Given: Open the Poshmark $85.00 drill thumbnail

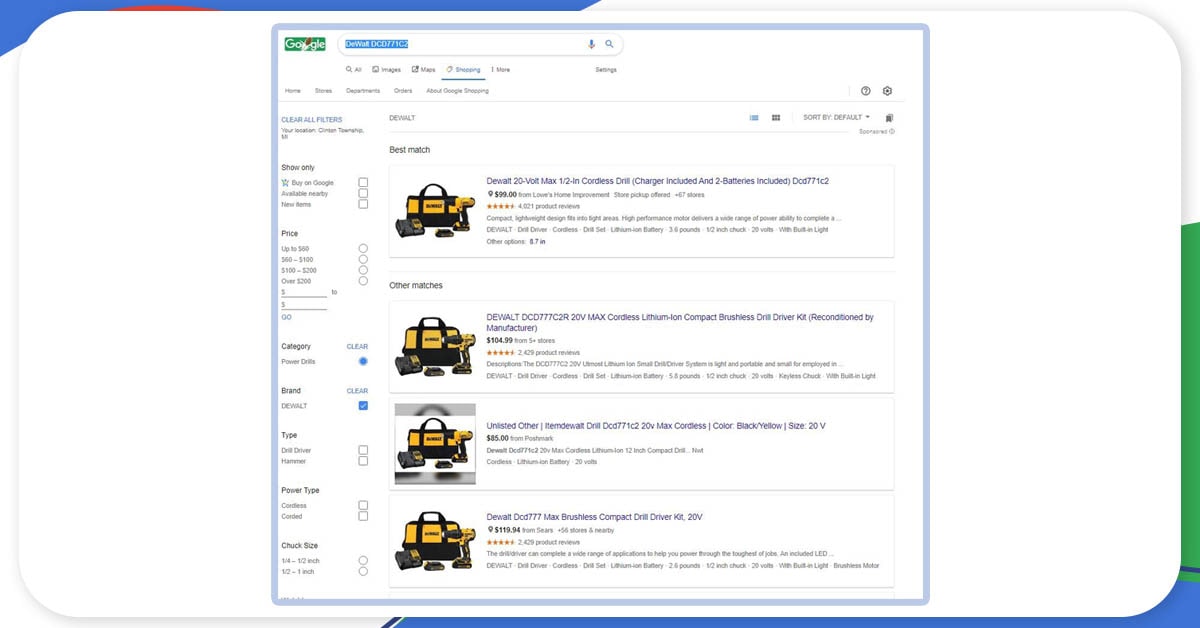Looking at the screenshot, I should 435,444.
